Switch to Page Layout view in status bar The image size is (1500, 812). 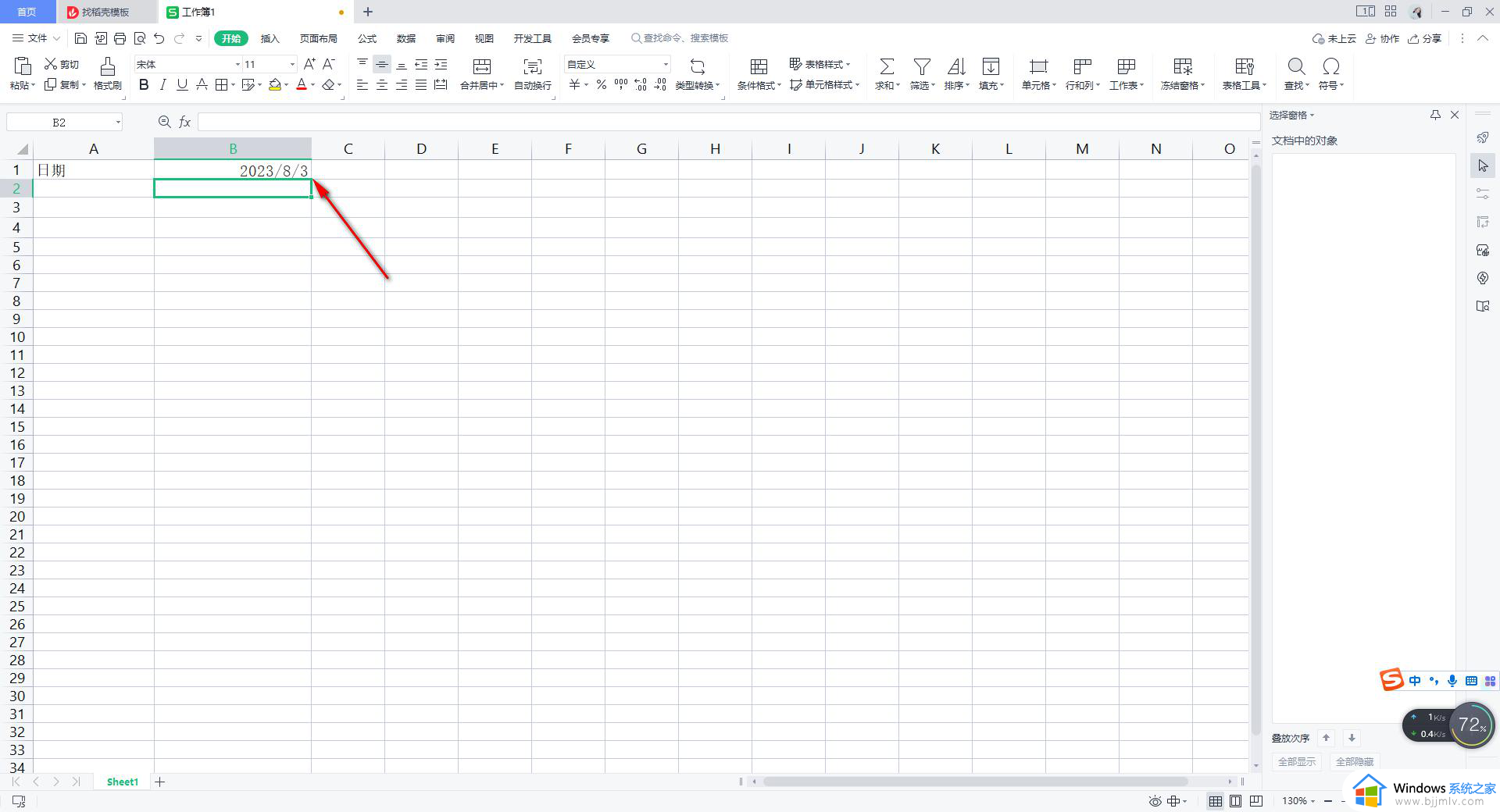1235,801
